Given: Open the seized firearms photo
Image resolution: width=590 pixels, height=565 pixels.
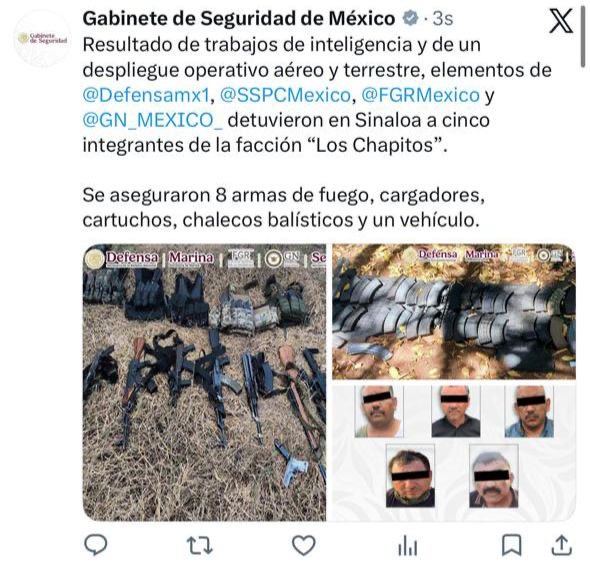Looking at the screenshot, I should click(204, 383).
